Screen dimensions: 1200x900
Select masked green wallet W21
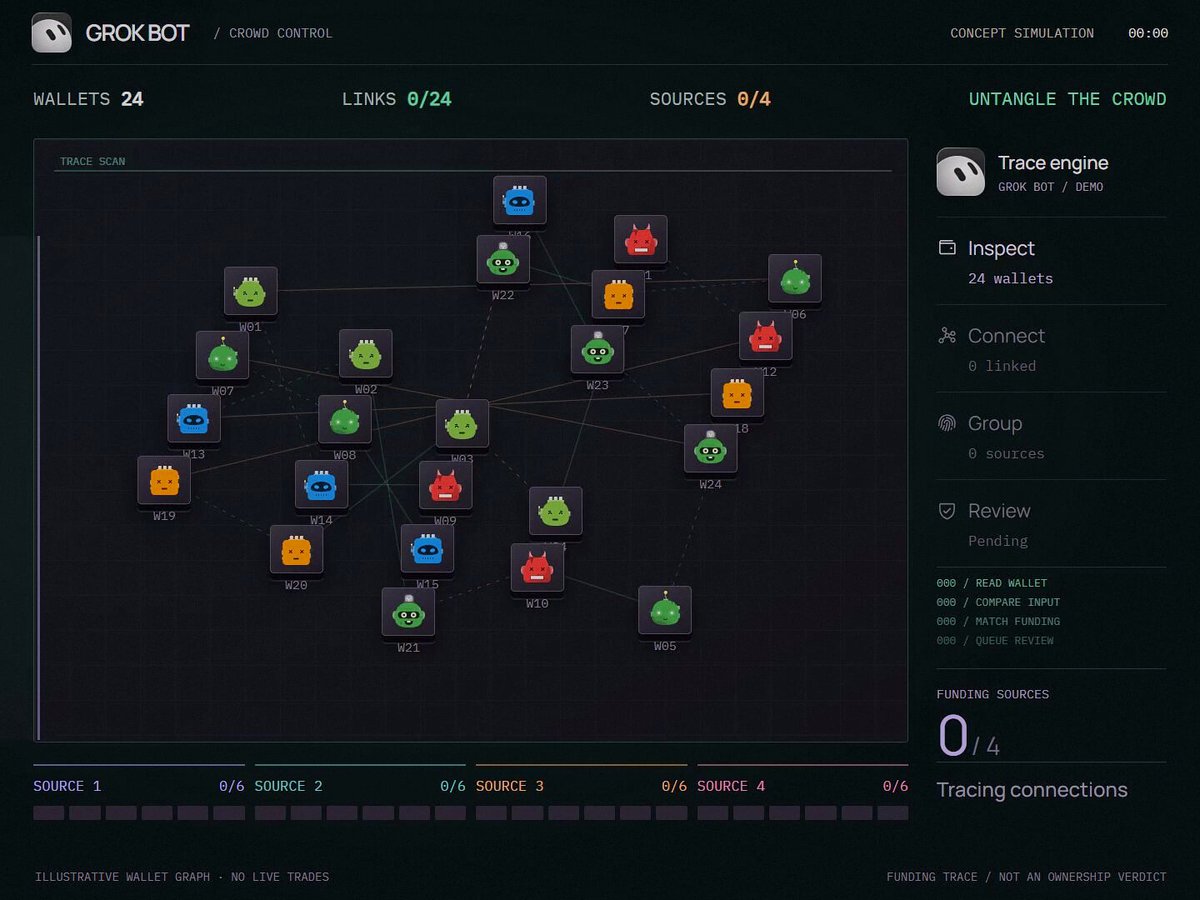tap(408, 612)
